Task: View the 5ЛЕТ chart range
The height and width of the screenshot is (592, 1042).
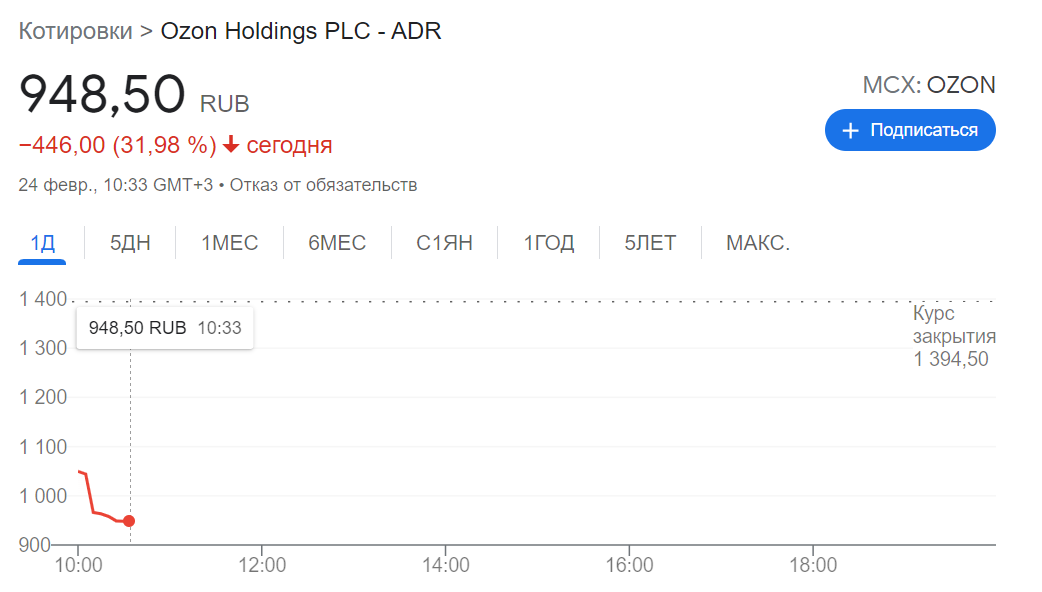Action: point(650,243)
